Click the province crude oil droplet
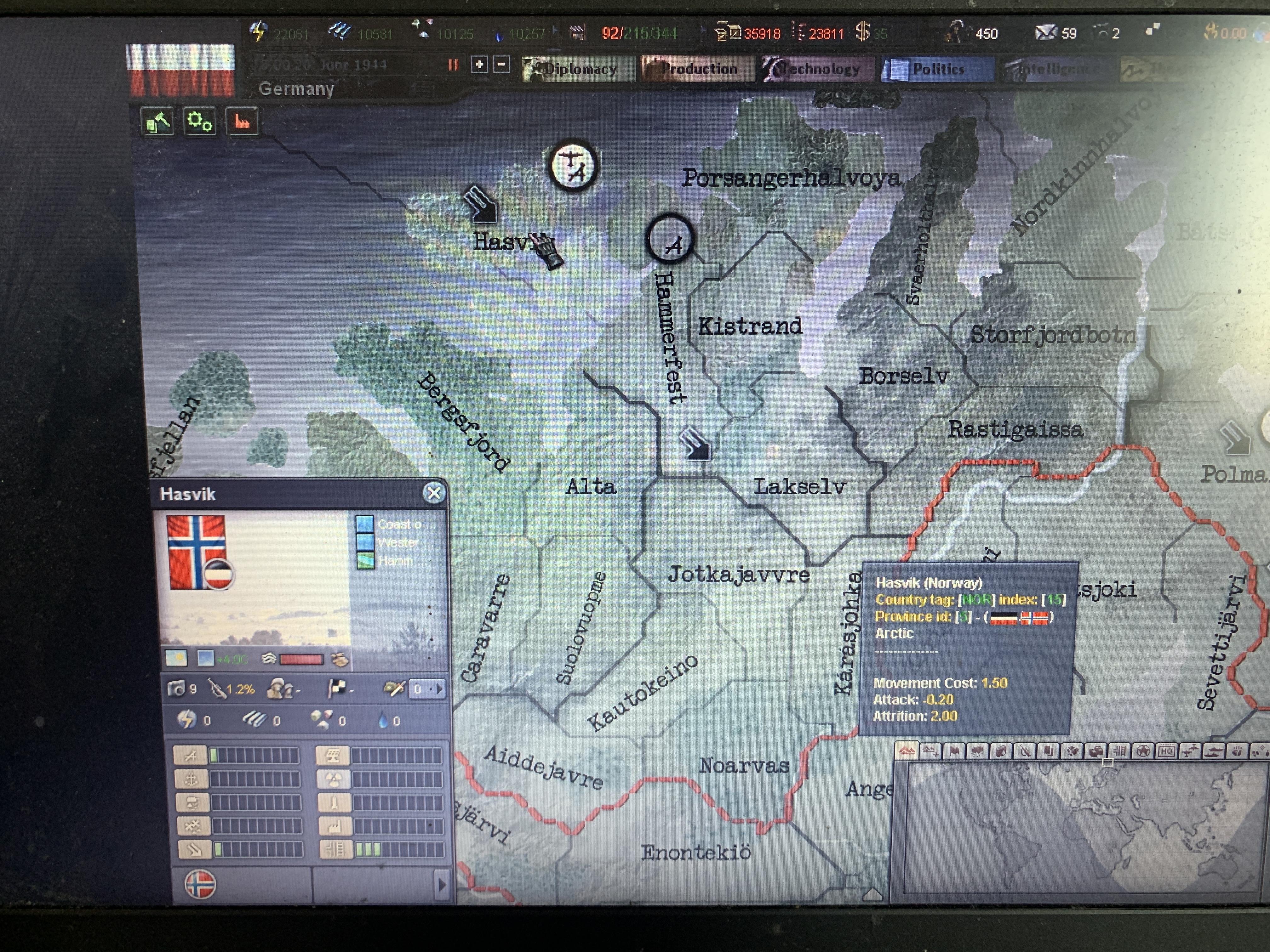1270x952 pixels. [384, 720]
